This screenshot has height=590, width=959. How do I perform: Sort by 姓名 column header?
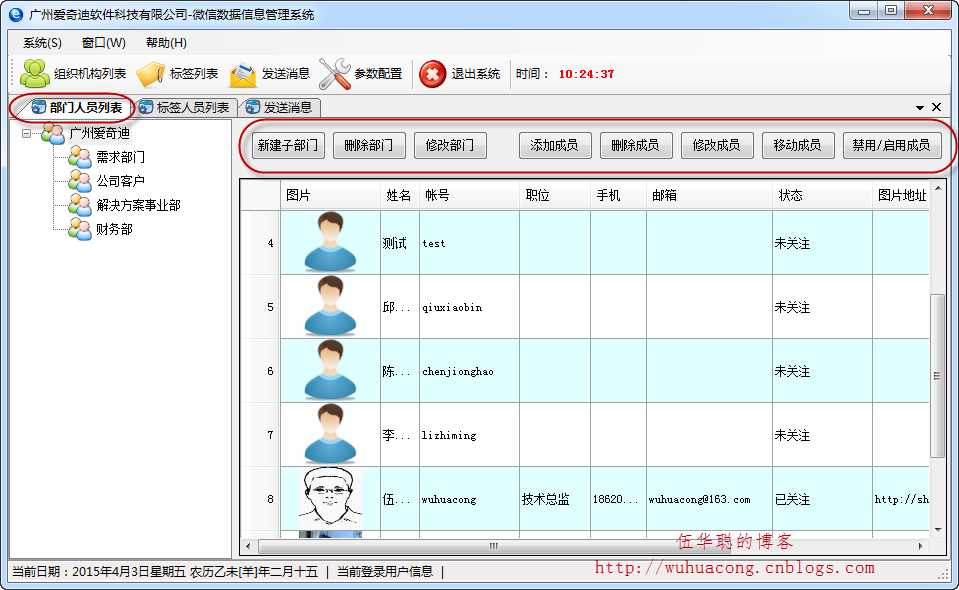399,196
